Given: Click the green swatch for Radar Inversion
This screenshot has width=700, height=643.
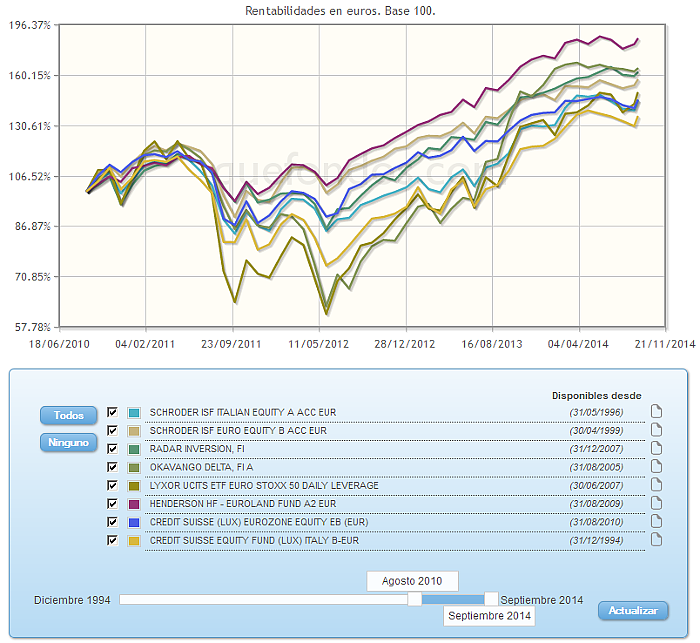Looking at the screenshot, I should coord(134,449).
